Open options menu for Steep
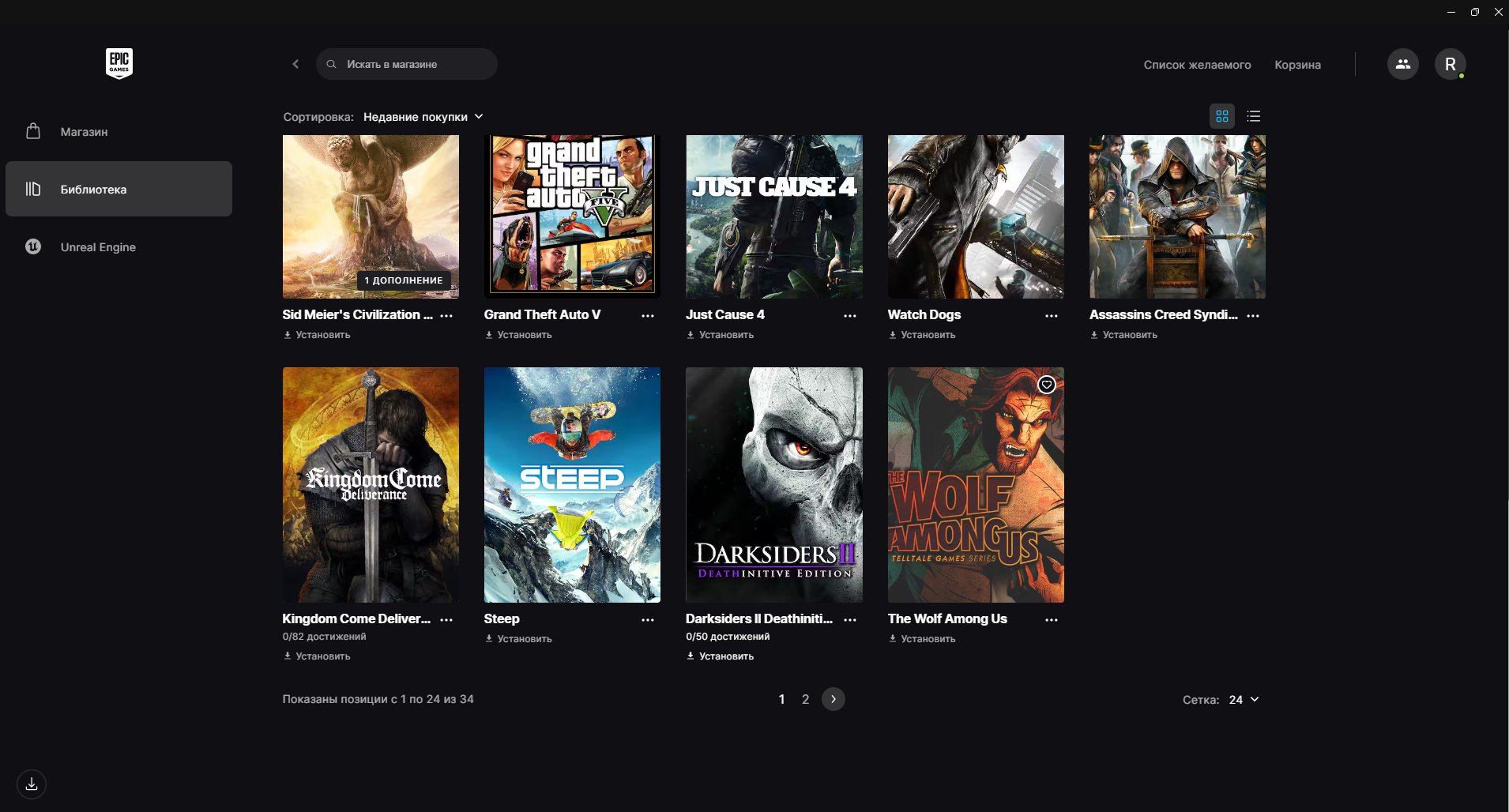1509x812 pixels. (648, 620)
